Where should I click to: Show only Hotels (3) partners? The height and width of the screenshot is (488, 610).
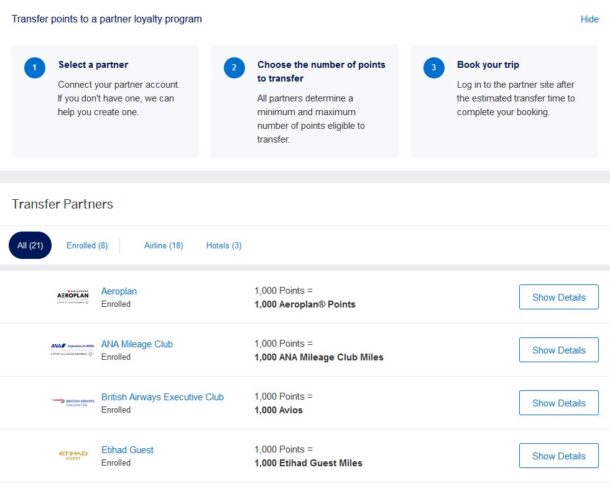tap(224, 246)
